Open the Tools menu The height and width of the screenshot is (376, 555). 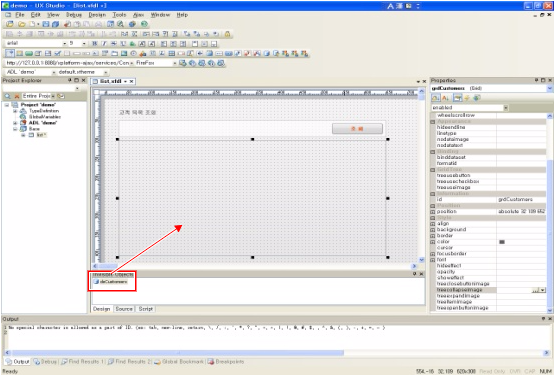[119, 15]
